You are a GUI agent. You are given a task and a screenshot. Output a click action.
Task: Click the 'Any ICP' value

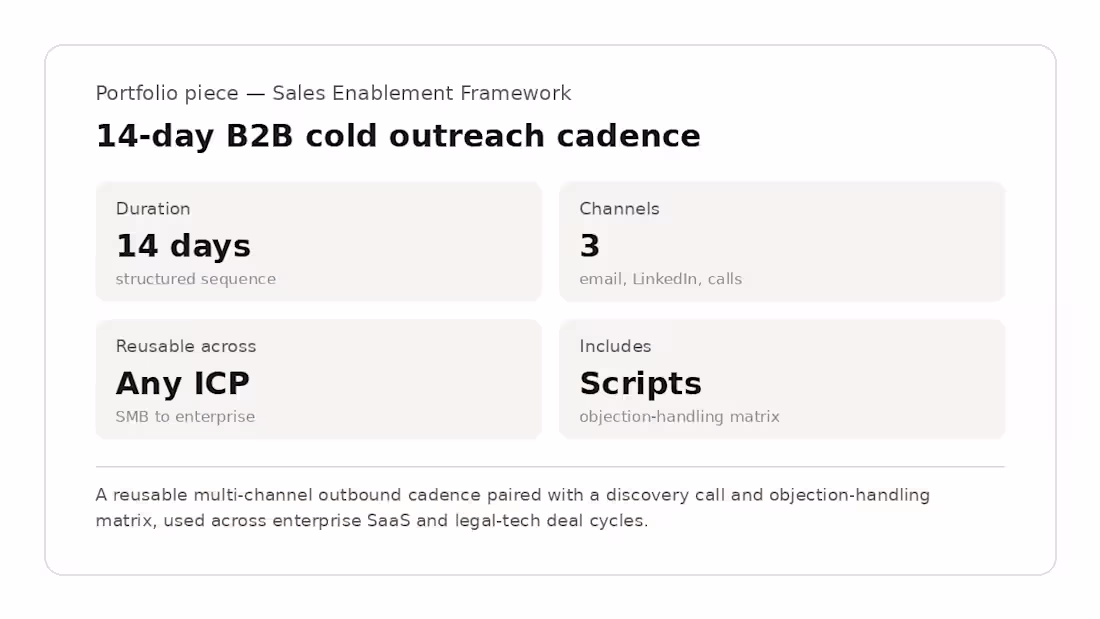(x=183, y=383)
